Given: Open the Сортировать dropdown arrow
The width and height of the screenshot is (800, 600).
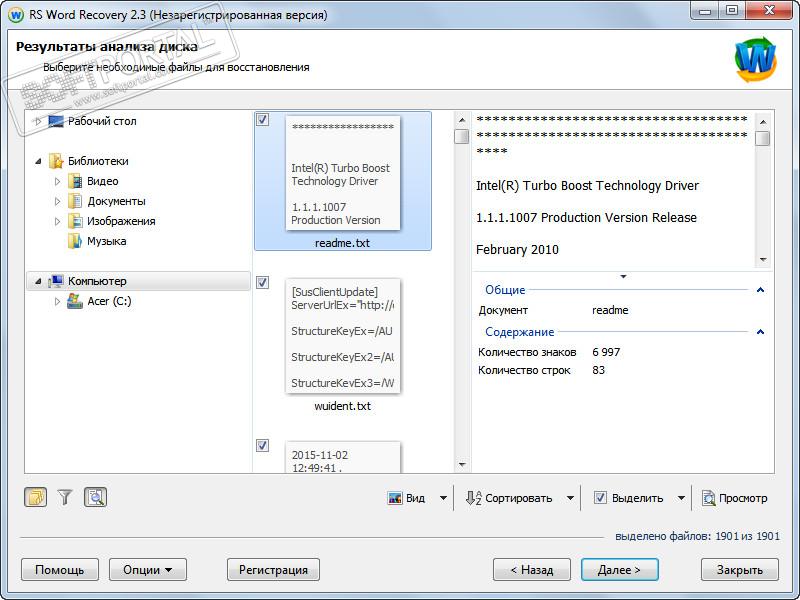Looking at the screenshot, I should (570, 498).
